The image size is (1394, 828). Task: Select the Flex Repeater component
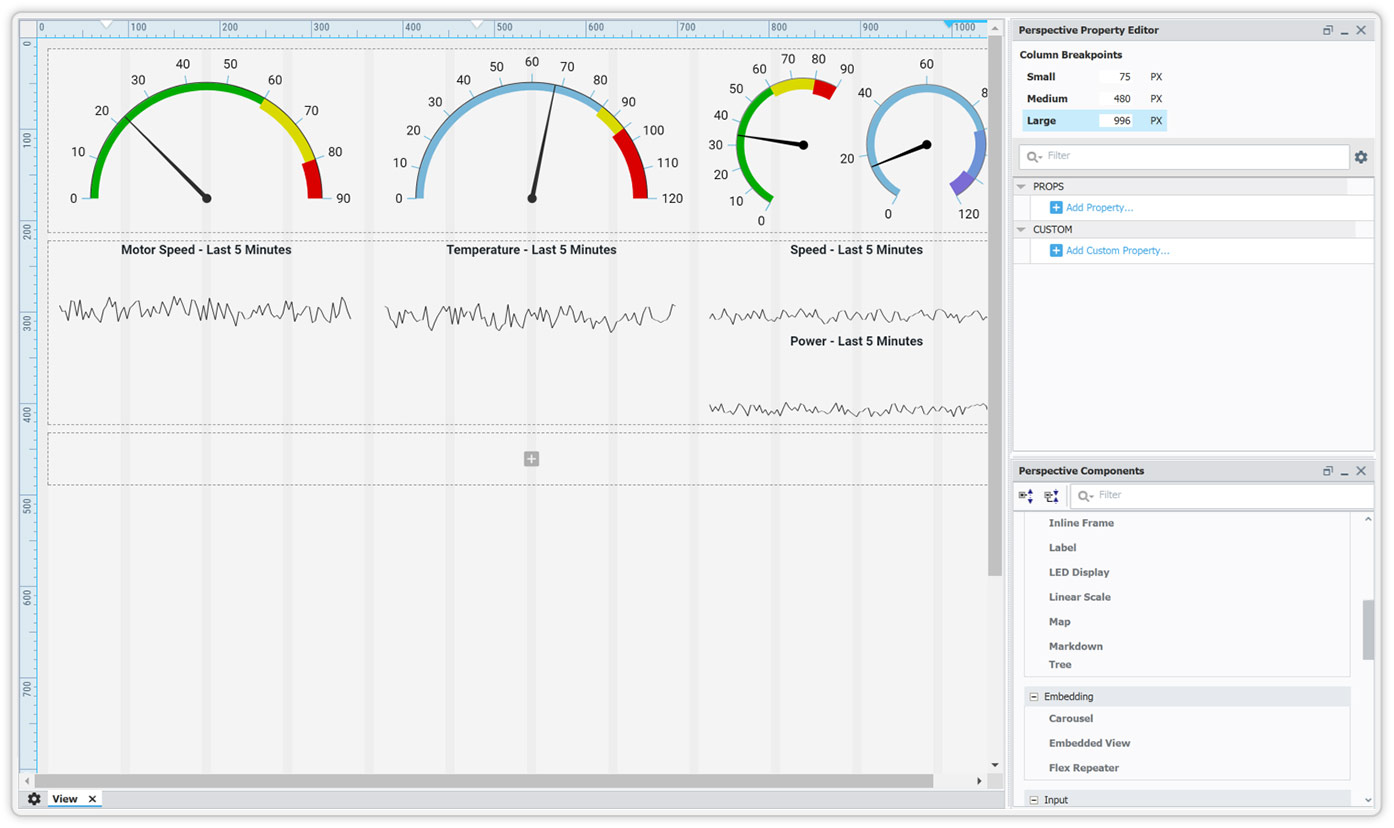pos(1084,767)
